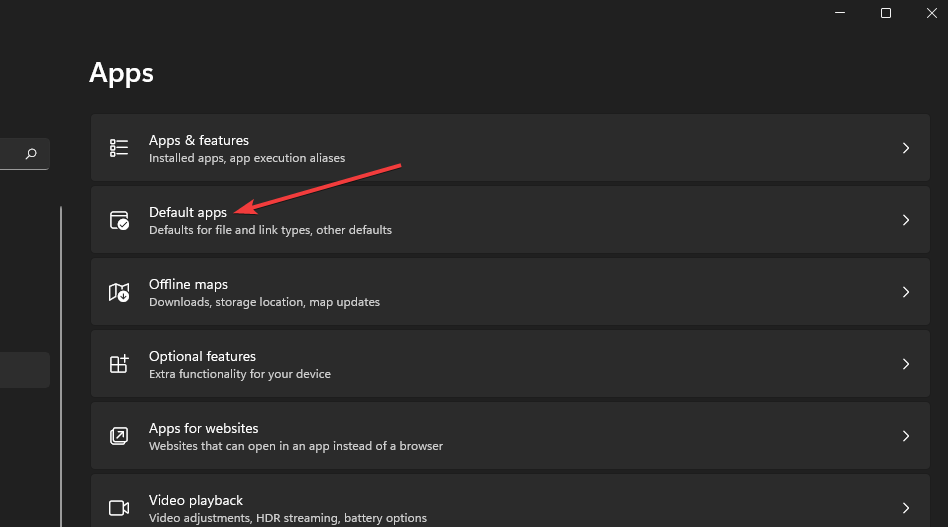
Task: Minimize the Settings window
Action: (x=839, y=13)
